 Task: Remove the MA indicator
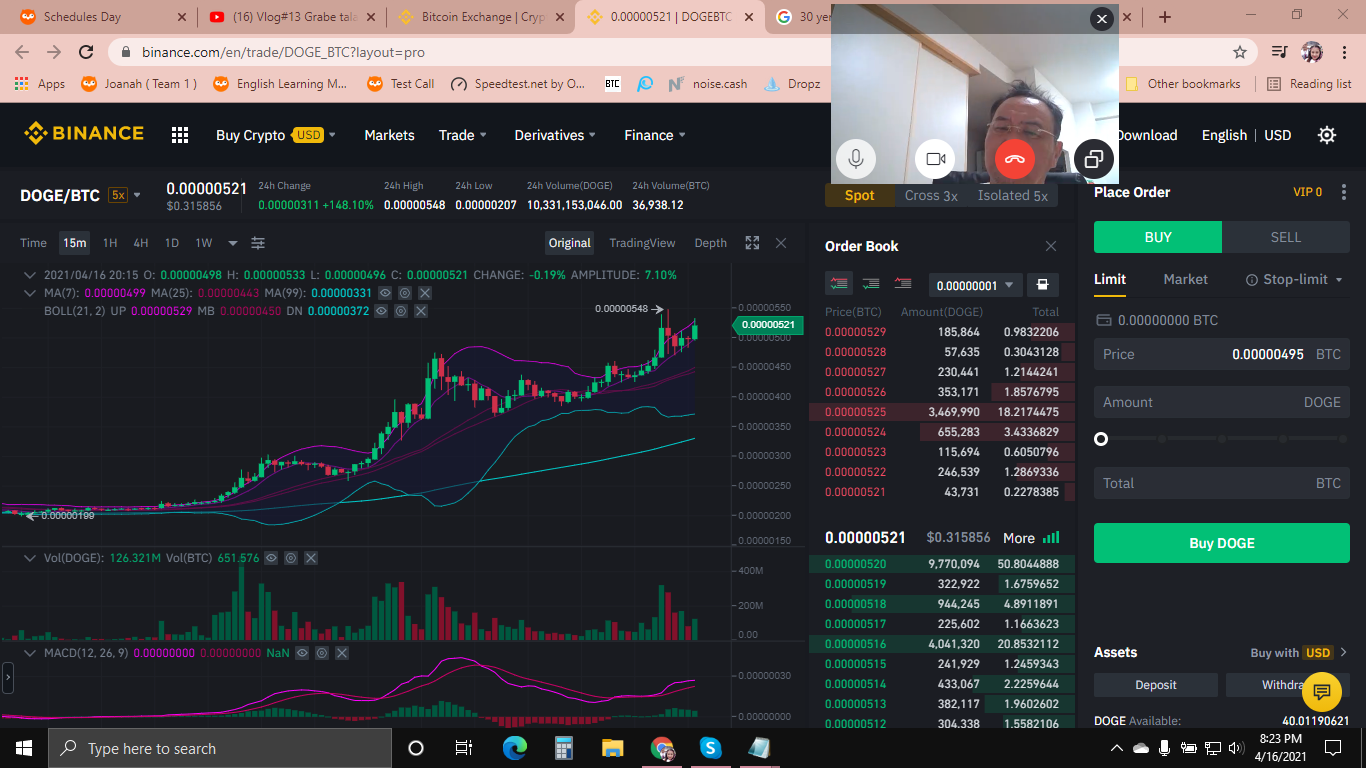425,293
